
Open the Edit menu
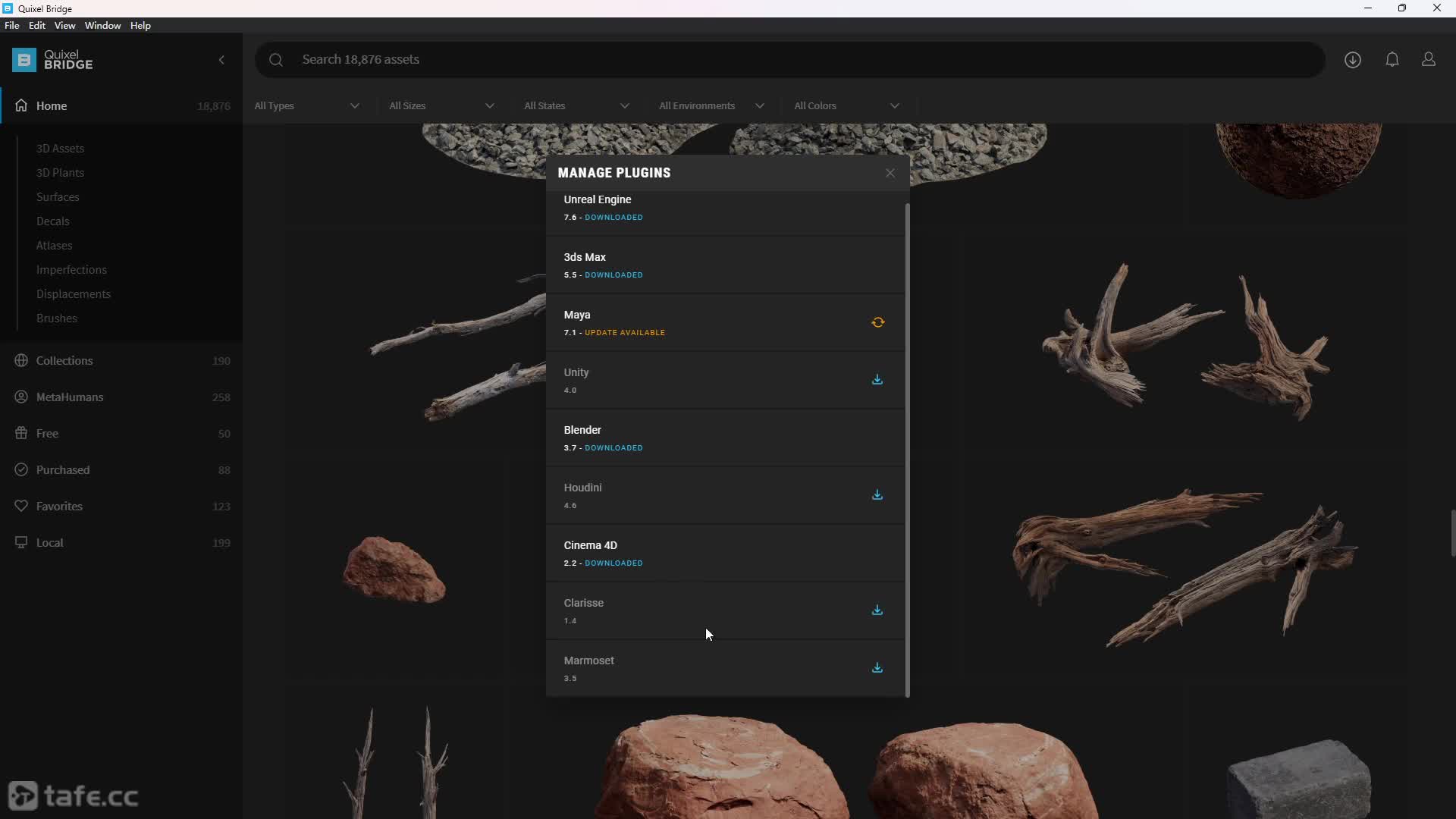coord(37,26)
